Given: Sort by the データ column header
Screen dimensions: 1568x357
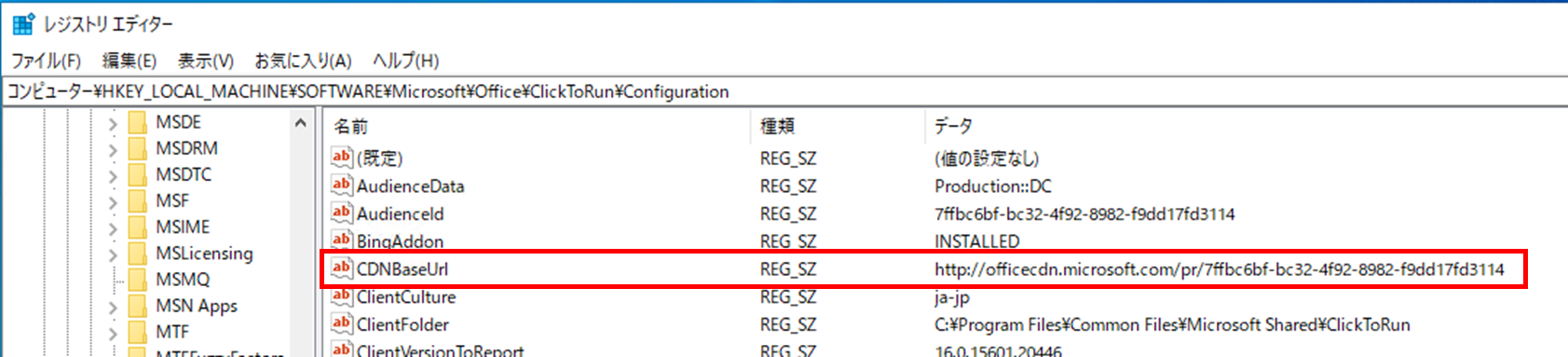Looking at the screenshot, I should coord(953,126).
